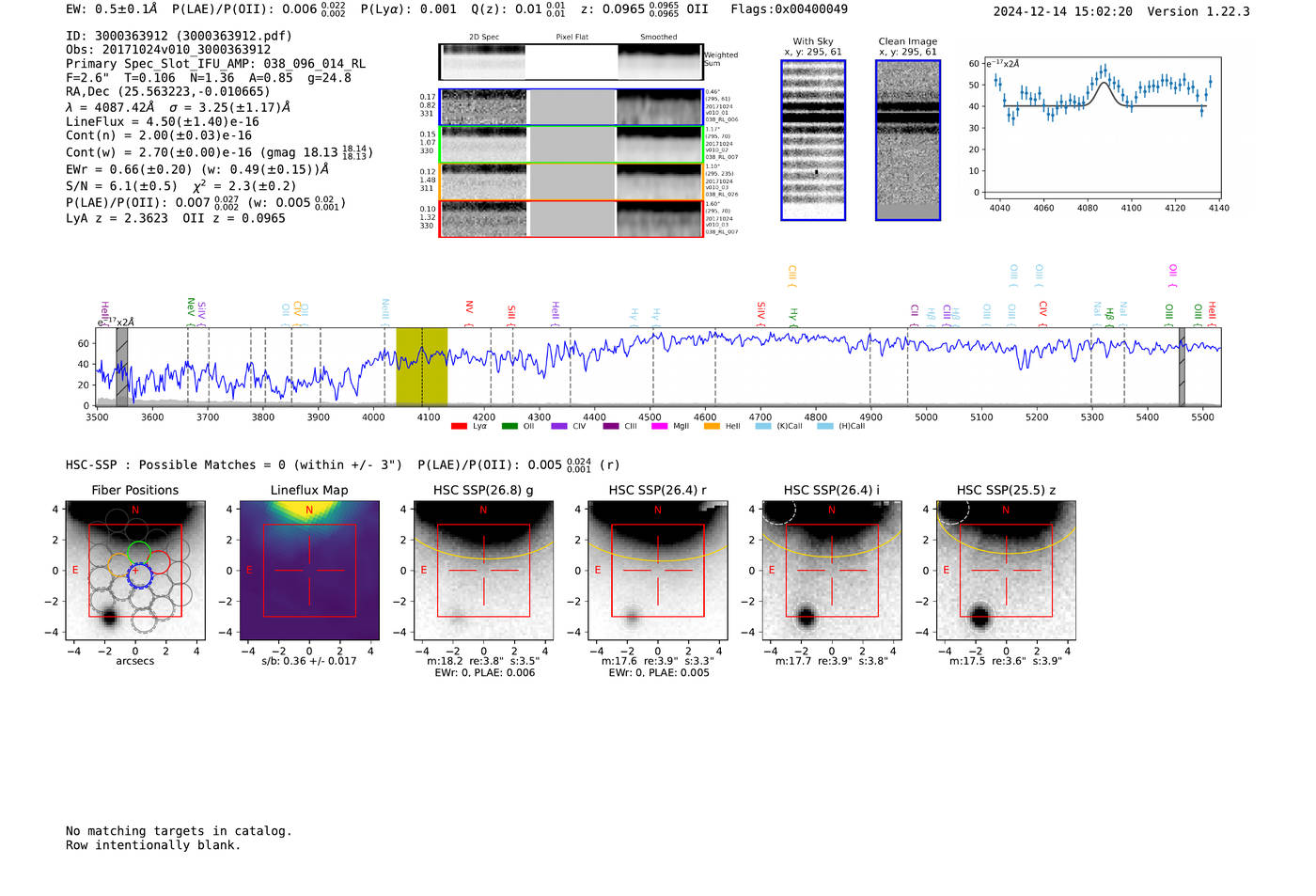Click the purple CIV legend swatch
The height and width of the screenshot is (896, 1316).
point(559,427)
